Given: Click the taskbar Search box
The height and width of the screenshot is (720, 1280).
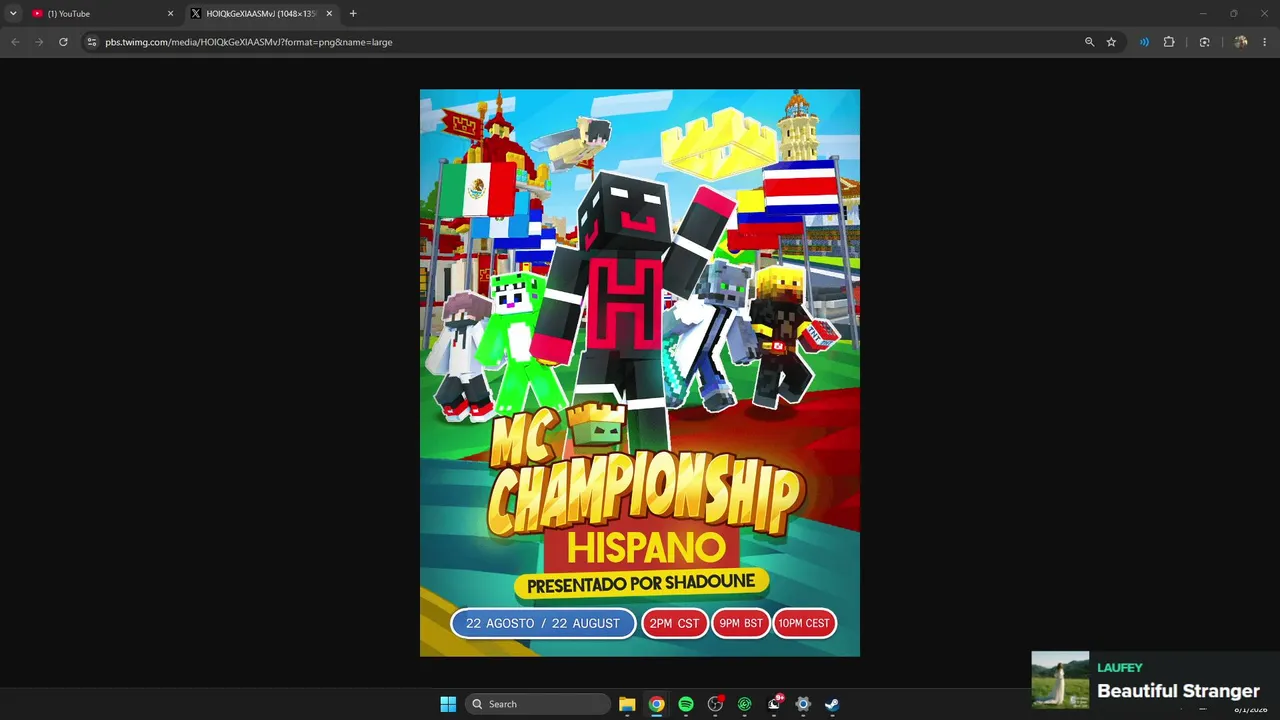Looking at the screenshot, I should point(538,704).
